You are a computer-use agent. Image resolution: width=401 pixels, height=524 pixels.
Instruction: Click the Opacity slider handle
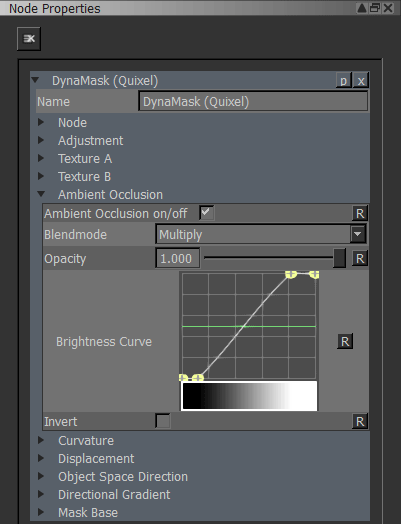(340, 258)
